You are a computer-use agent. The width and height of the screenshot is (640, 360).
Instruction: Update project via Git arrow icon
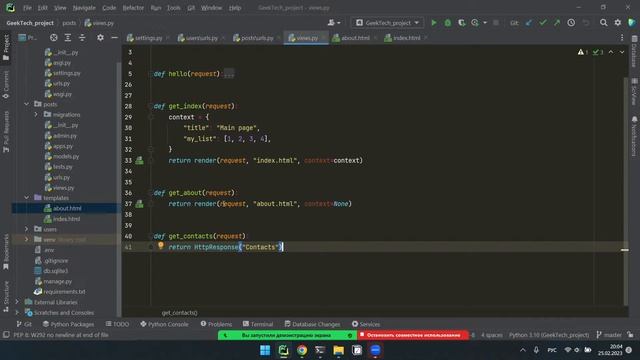tap(529, 23)
